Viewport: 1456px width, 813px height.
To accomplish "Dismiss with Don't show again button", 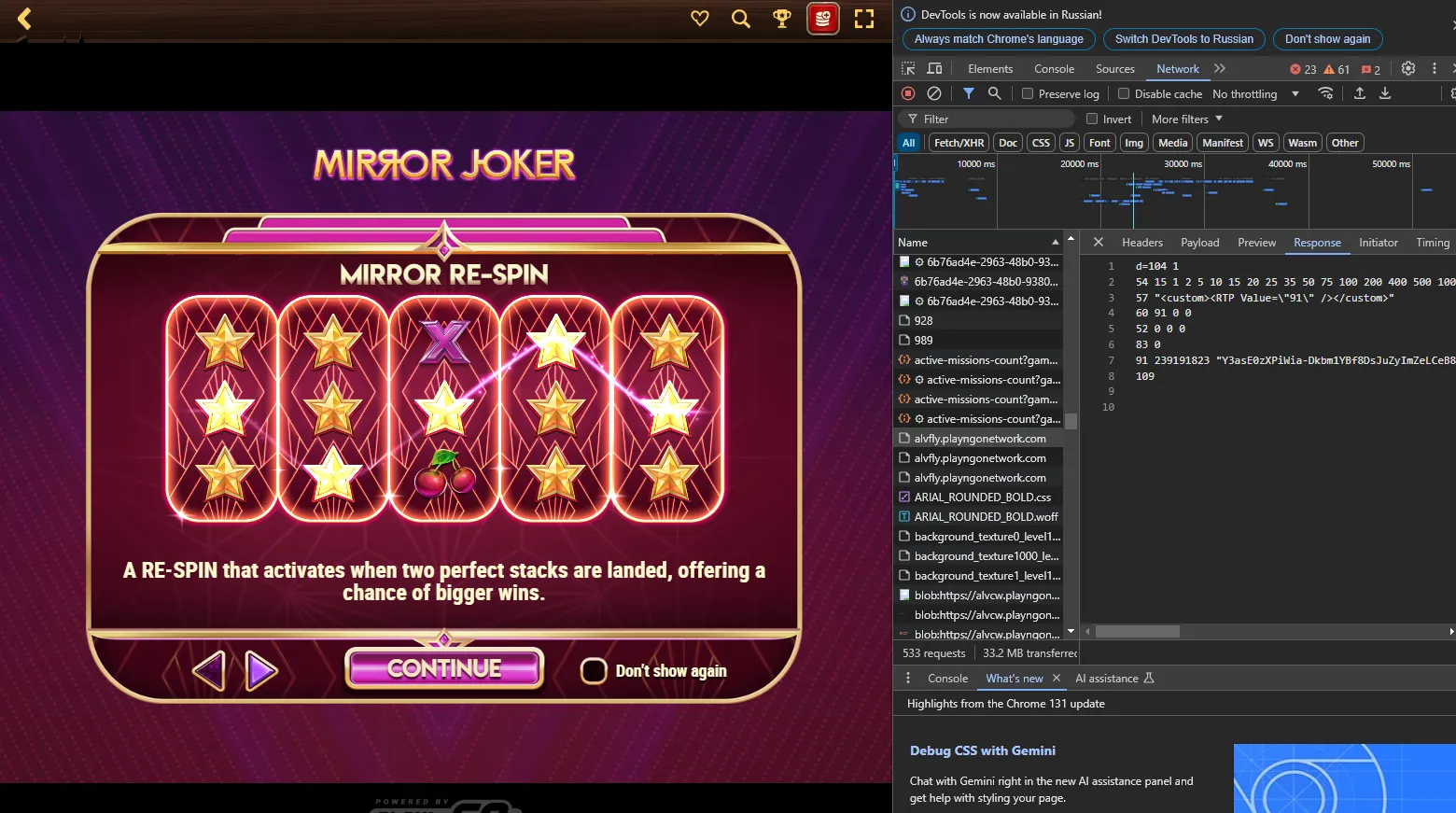I will click(1327, 39).
